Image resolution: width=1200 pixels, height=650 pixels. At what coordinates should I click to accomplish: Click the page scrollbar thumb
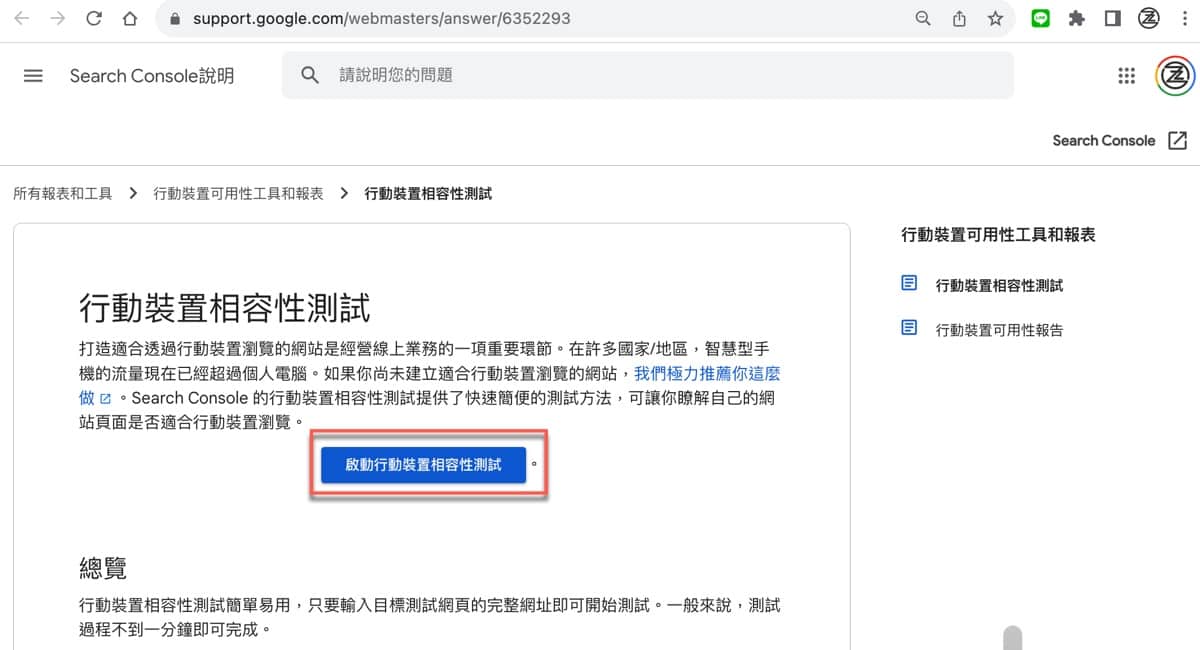tap(1013, 637)
